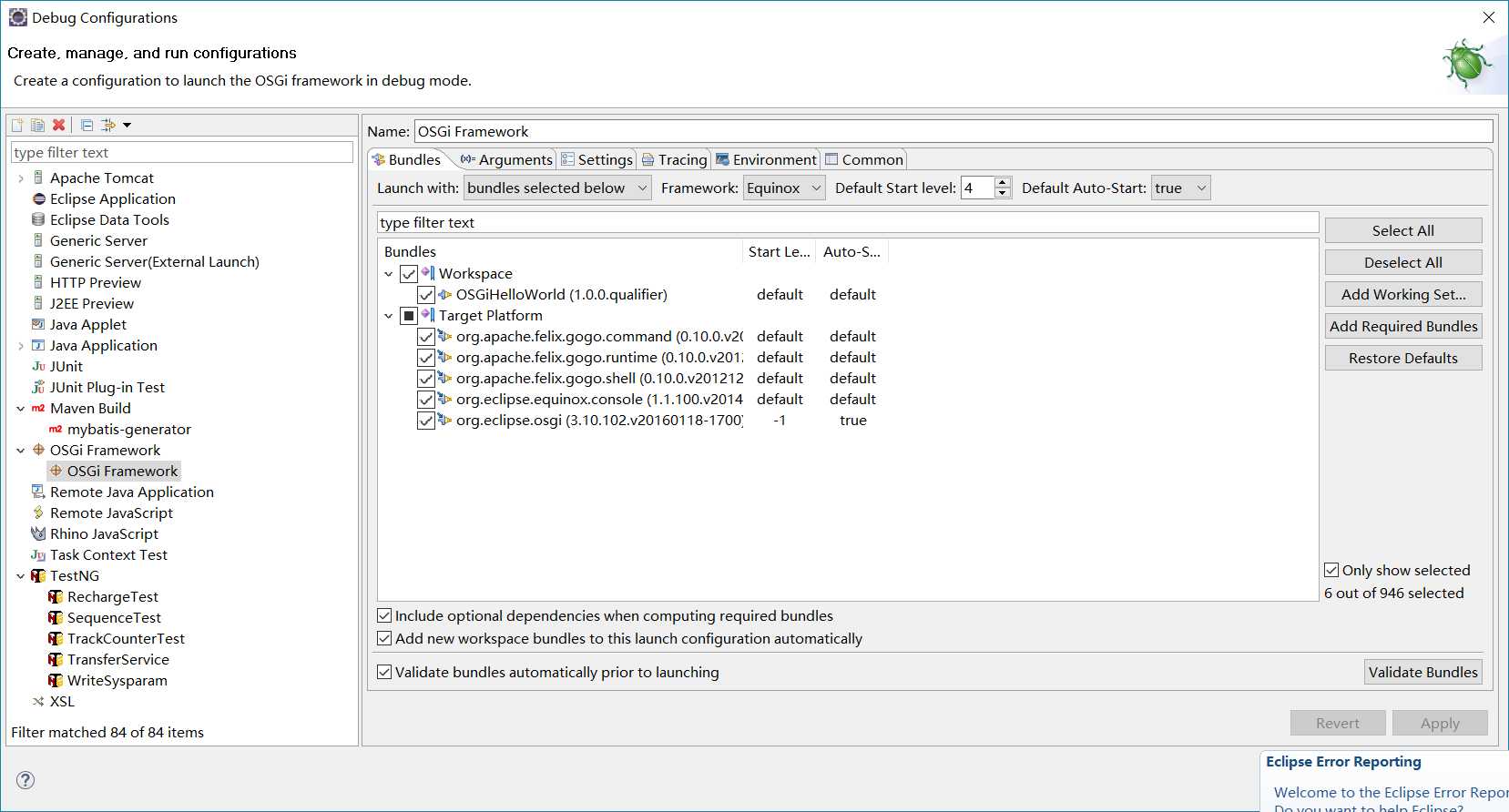Click the Filter launch configurations icon
Screen dimensions: 1509x812
(107, 125)
